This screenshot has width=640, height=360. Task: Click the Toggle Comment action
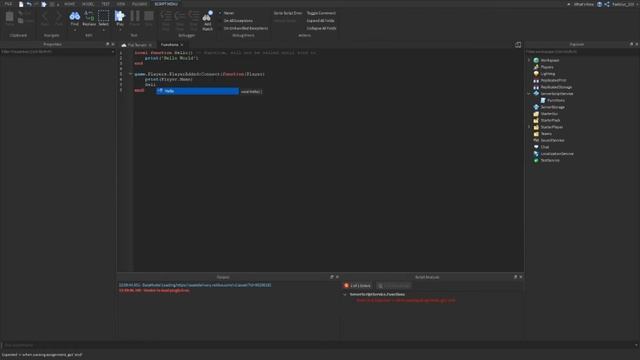click(321, 13)
